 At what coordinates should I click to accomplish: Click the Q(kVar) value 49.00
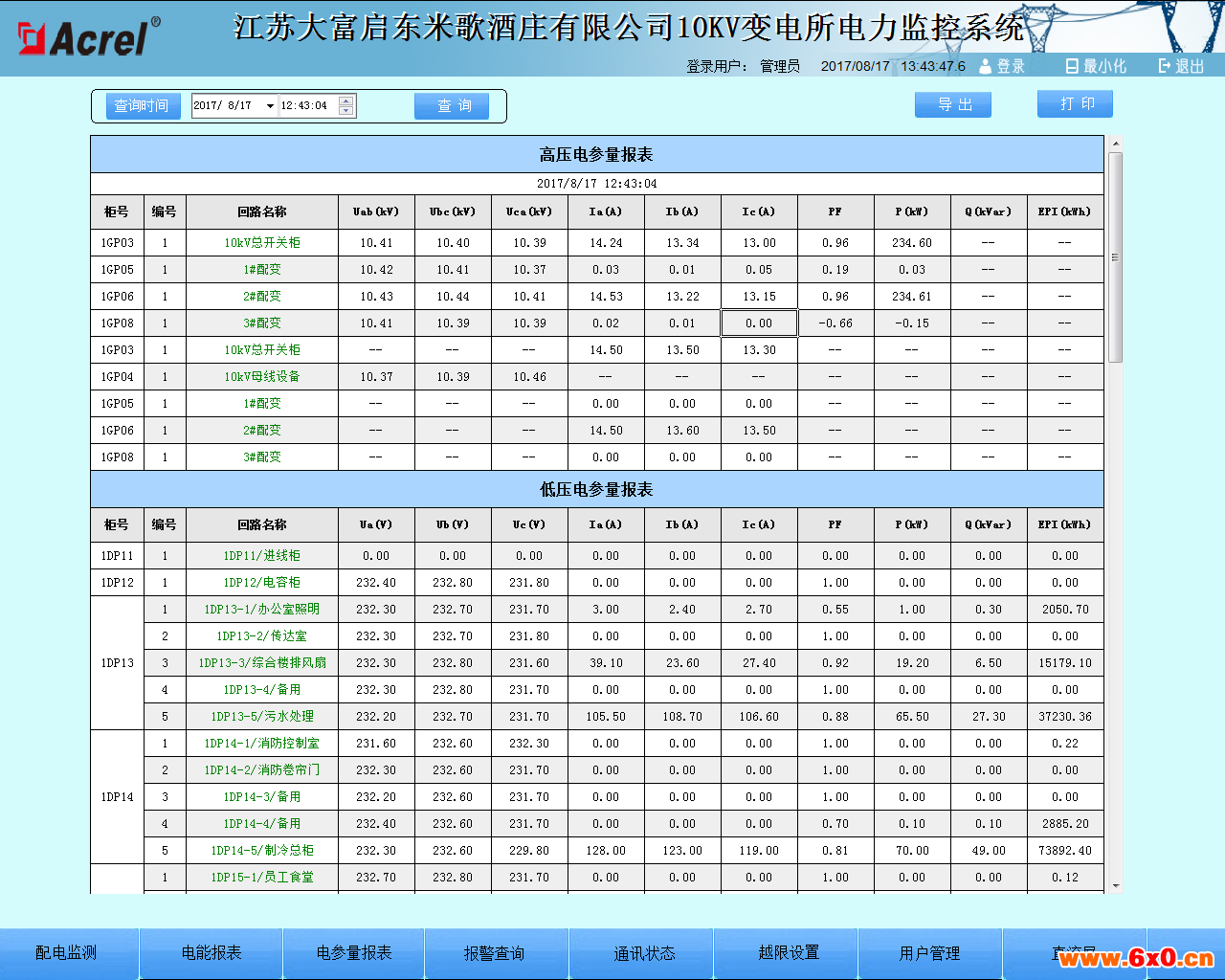point(989,851)
